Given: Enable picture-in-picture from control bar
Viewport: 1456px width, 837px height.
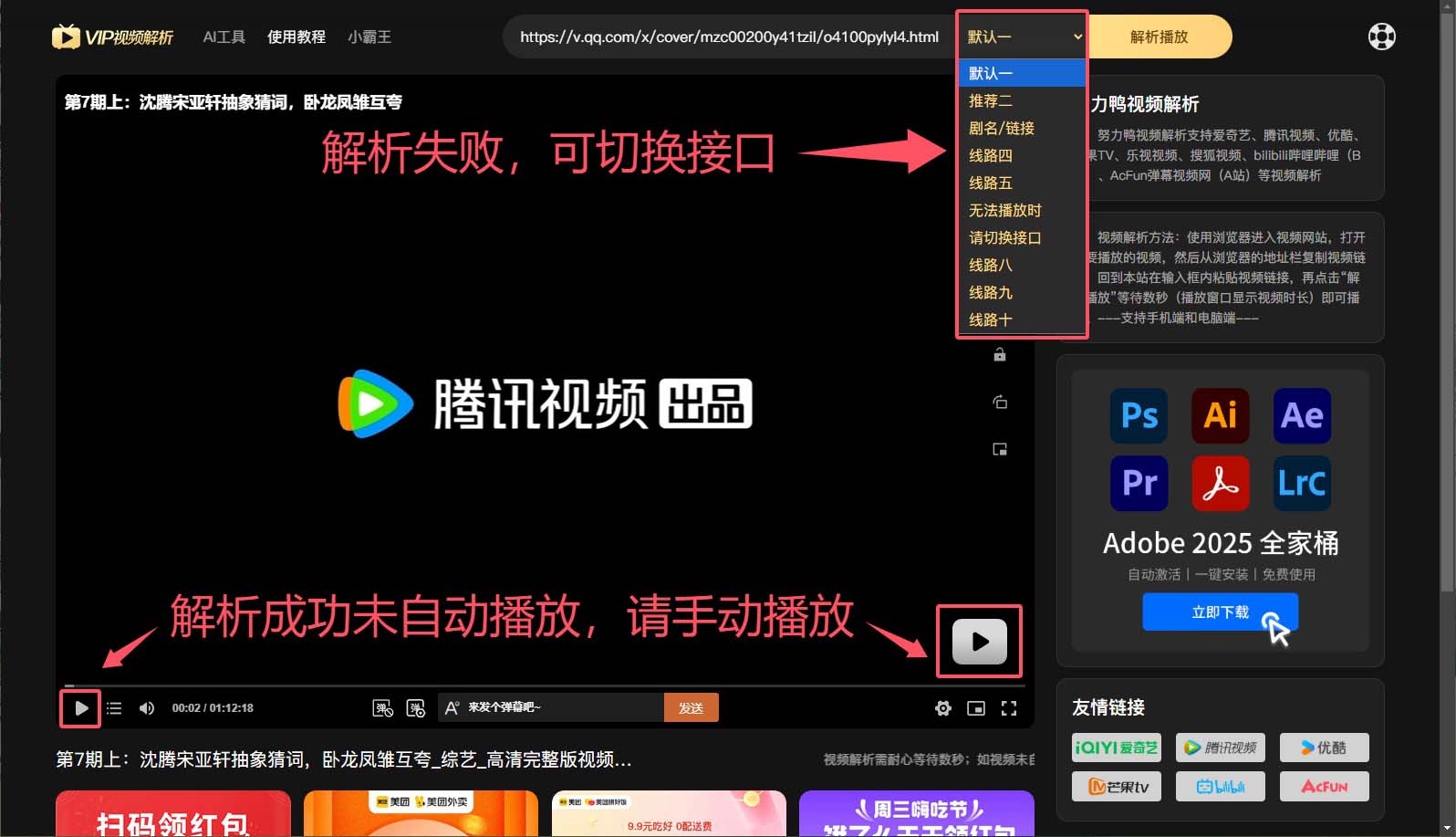Looking at the screenshot, I should (x=976, y=708).
